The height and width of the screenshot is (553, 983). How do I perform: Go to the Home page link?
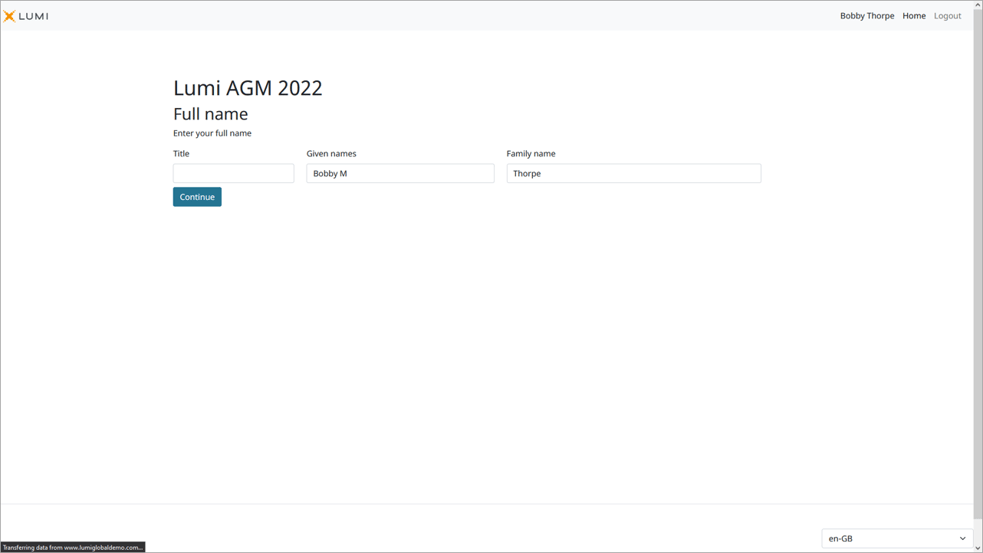(x=913, y=16)
